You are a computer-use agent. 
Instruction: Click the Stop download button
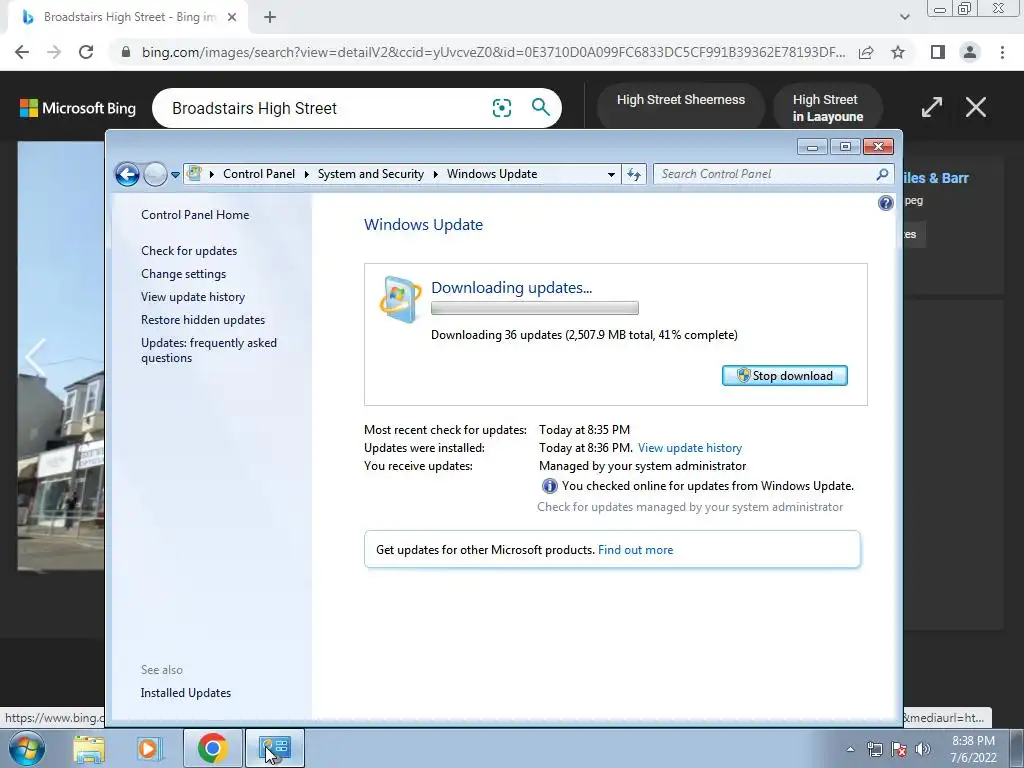coord(784,376)
